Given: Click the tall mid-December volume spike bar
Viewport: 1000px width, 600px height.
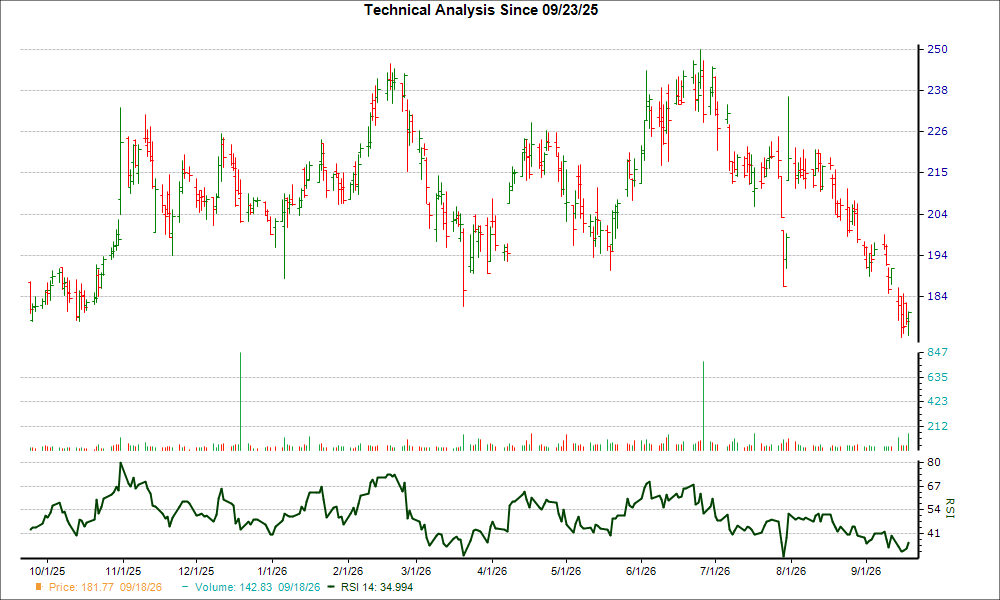Looking at the screenshot, I should pos(240,401).
